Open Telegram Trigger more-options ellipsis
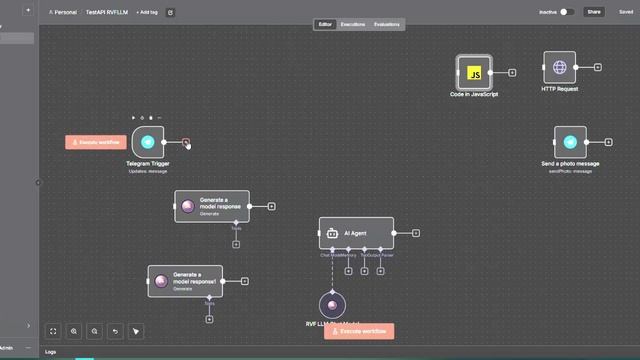Image resolution: width=640 pixels, height=360 pixels. click(160, 118)
